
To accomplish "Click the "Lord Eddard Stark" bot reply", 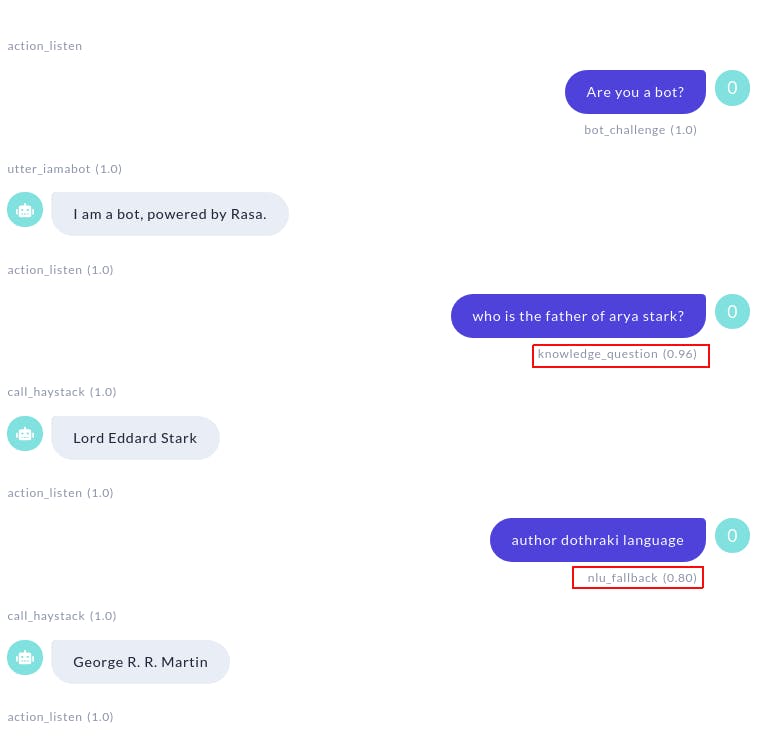I will click(x=135, y=438).
